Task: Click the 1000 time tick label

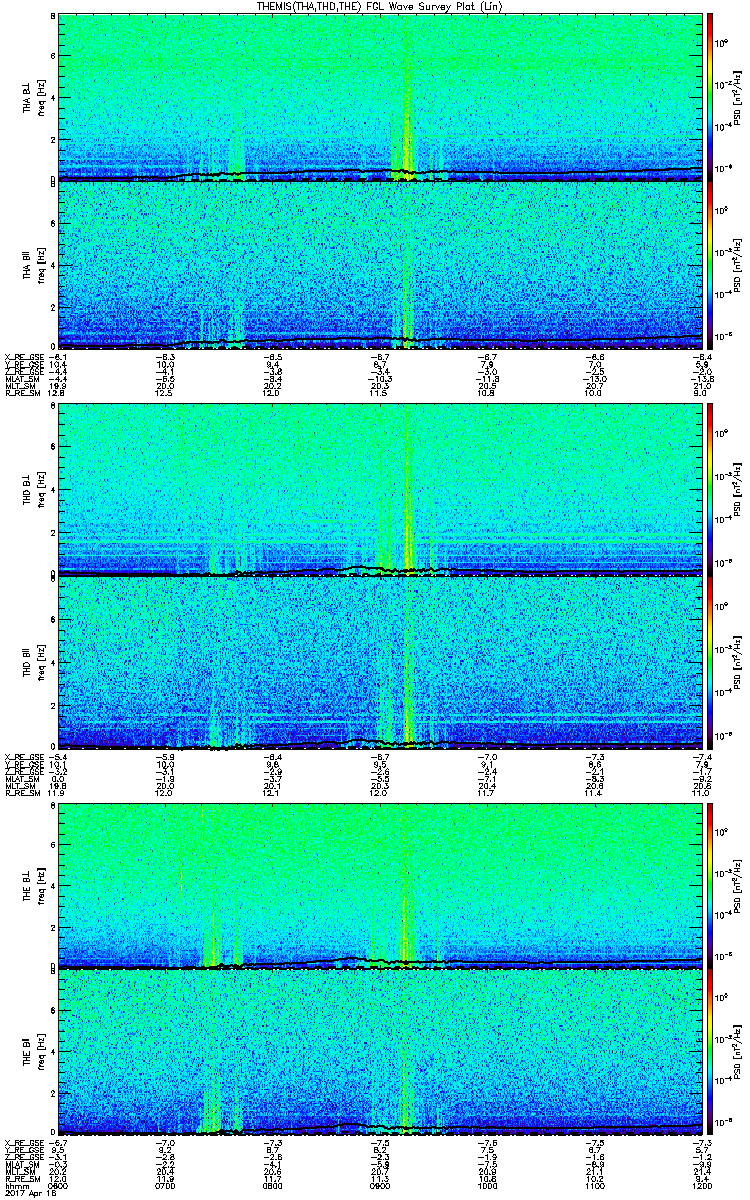Action: point(488,1186)
